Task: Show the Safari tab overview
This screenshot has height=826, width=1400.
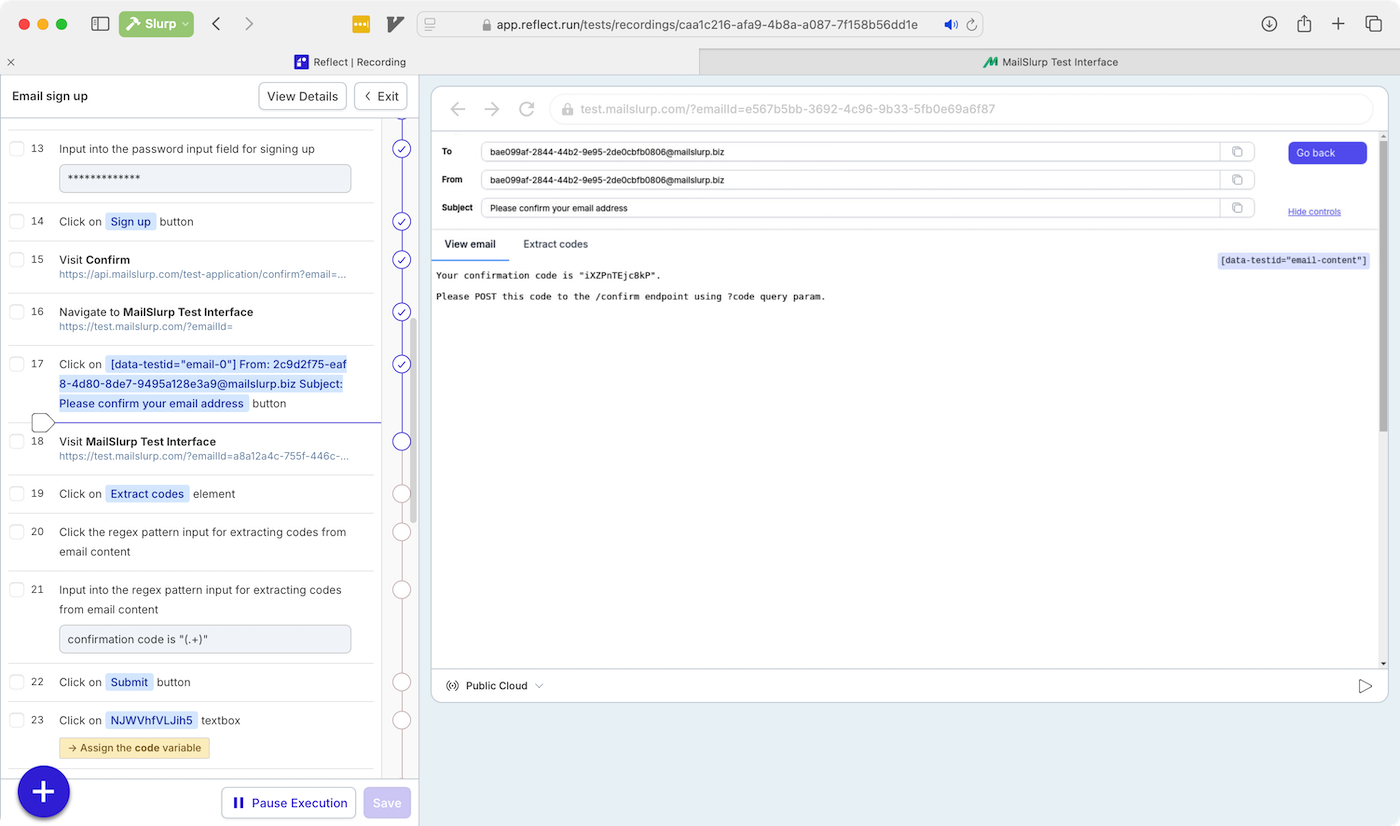Action: (1373, 24)
